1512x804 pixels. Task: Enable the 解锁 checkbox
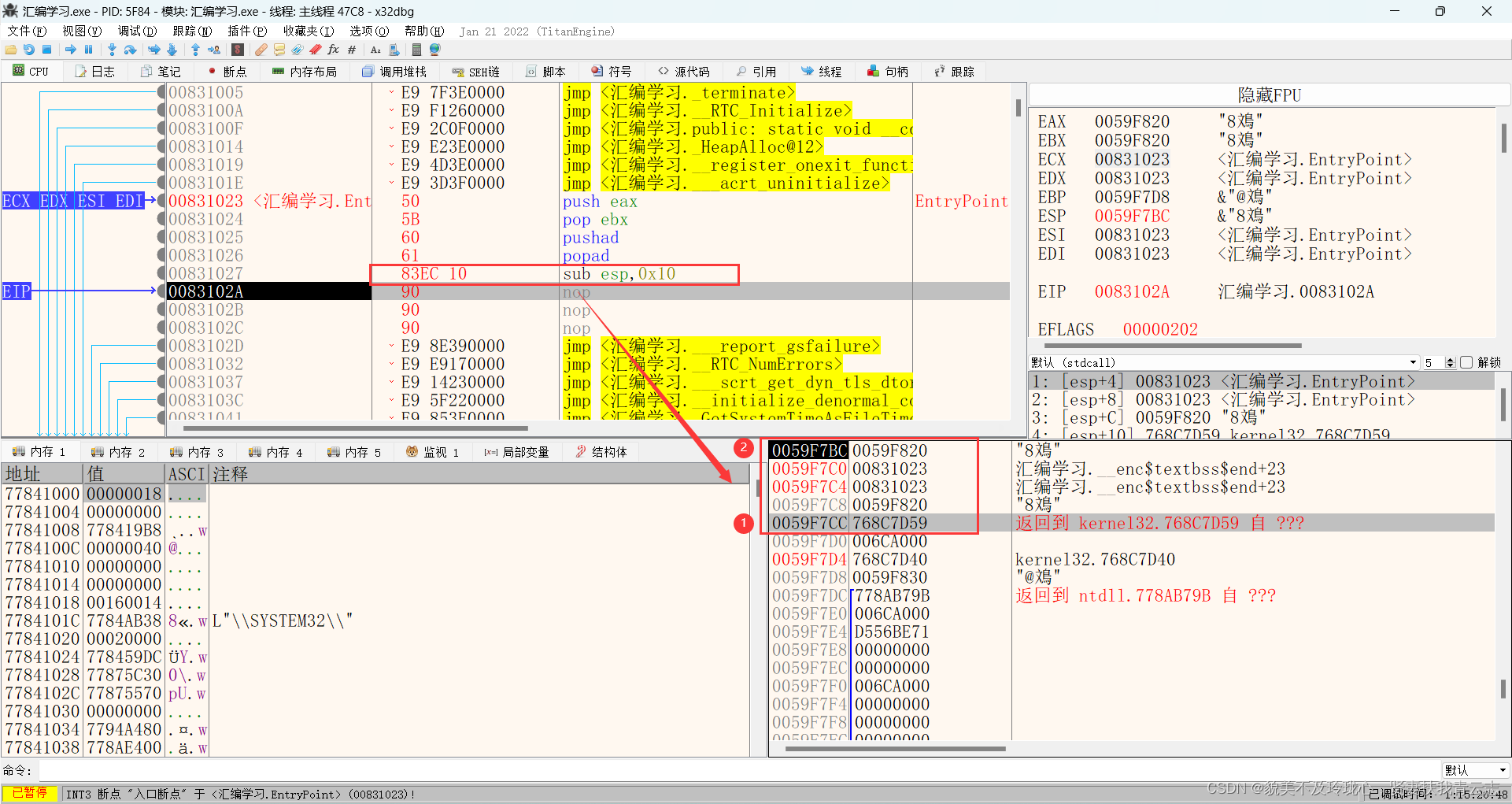coord(1466,361)
